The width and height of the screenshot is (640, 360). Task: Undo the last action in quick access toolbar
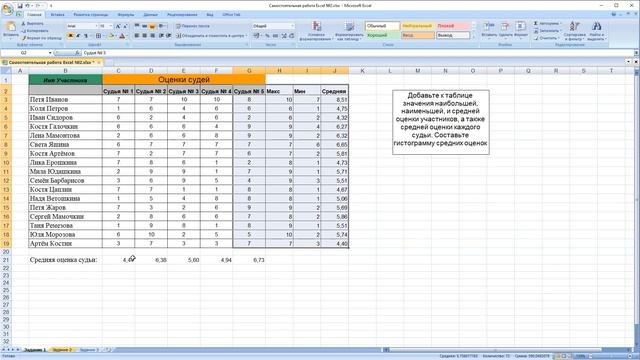(27, 6)
